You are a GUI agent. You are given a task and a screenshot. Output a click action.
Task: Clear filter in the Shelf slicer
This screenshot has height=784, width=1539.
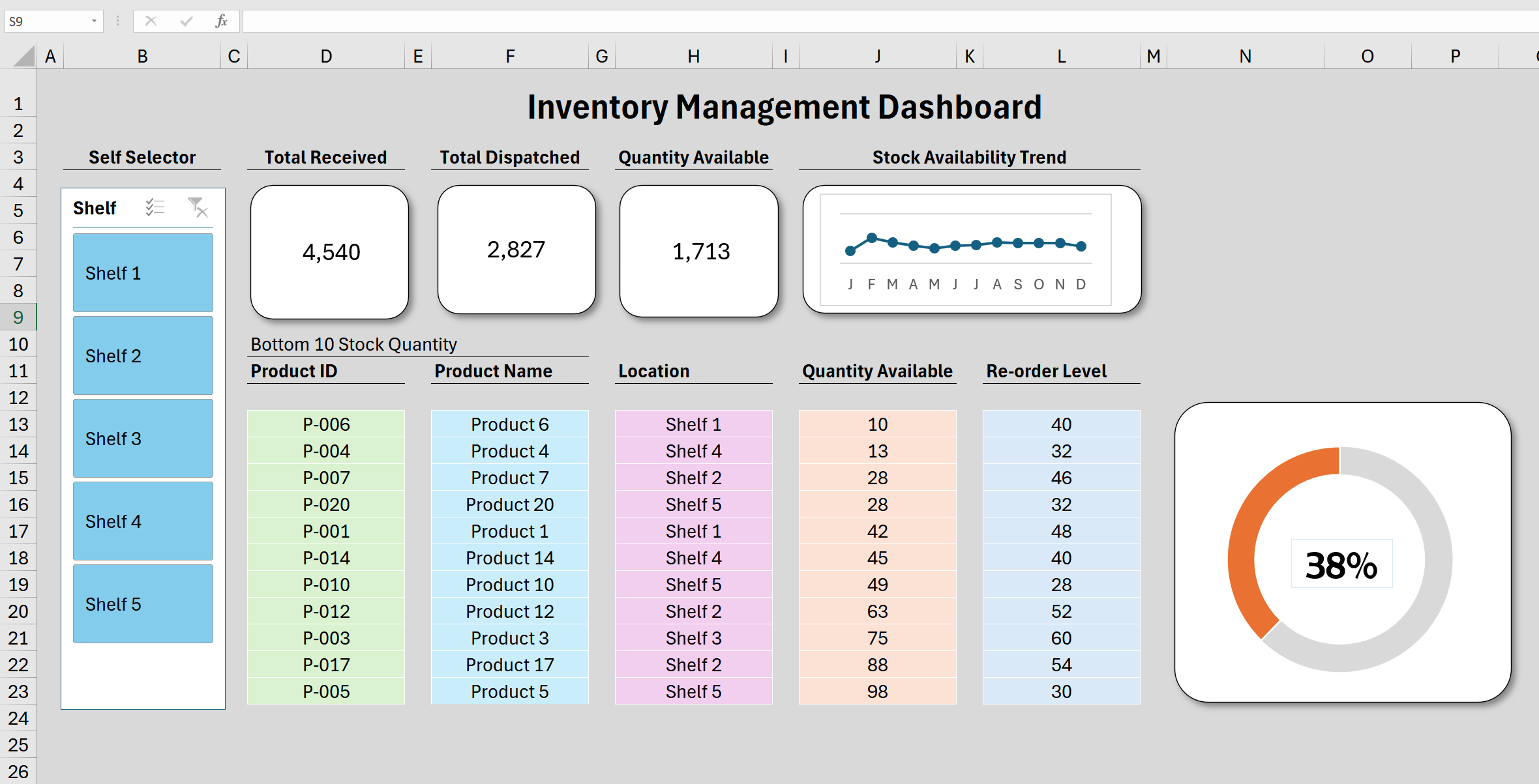[198, 207]
